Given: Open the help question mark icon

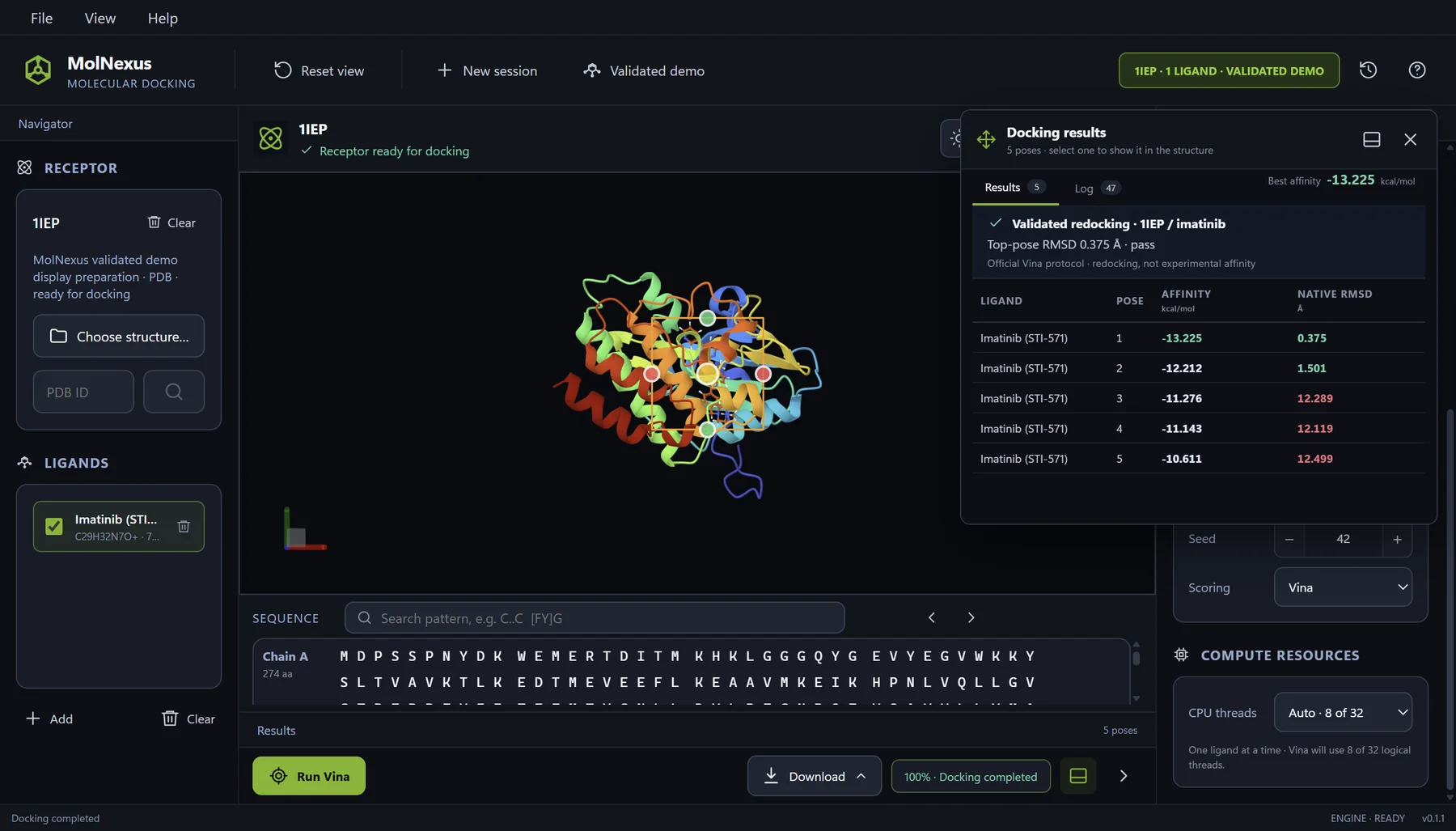Looking at the screenshot, I should [1417, 70].
